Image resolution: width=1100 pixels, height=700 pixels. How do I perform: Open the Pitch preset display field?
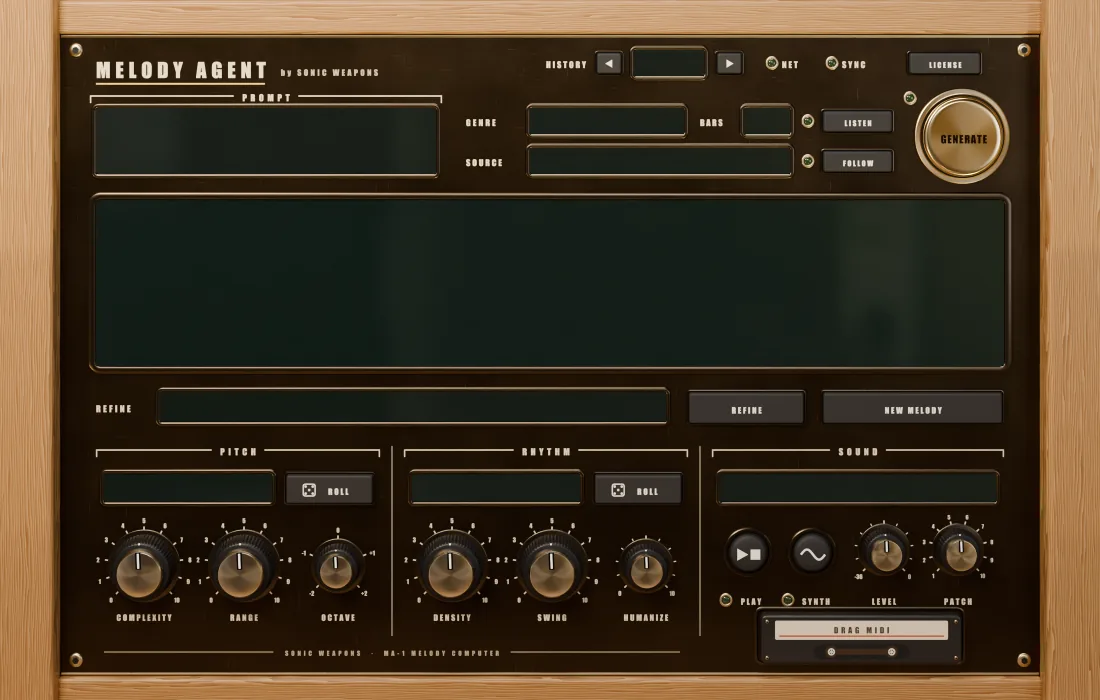[187, 487]
